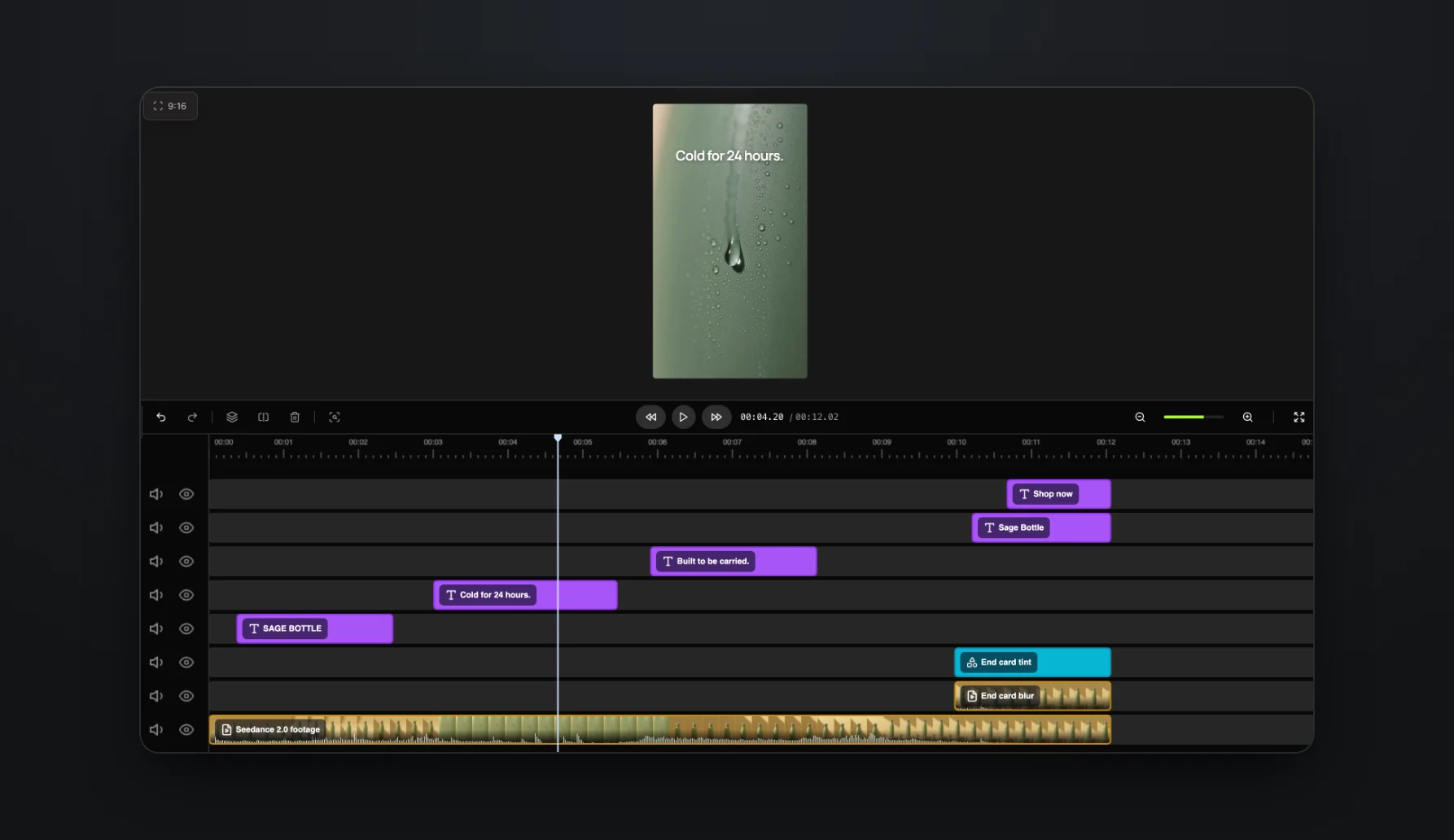Select the Cold for 24 hours clip
1454x840 pixels.
(525, 595)
